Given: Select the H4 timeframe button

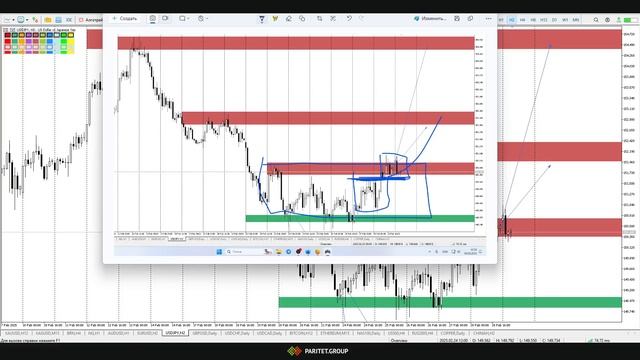Looking at the screenshot, I should pos(522,20).
